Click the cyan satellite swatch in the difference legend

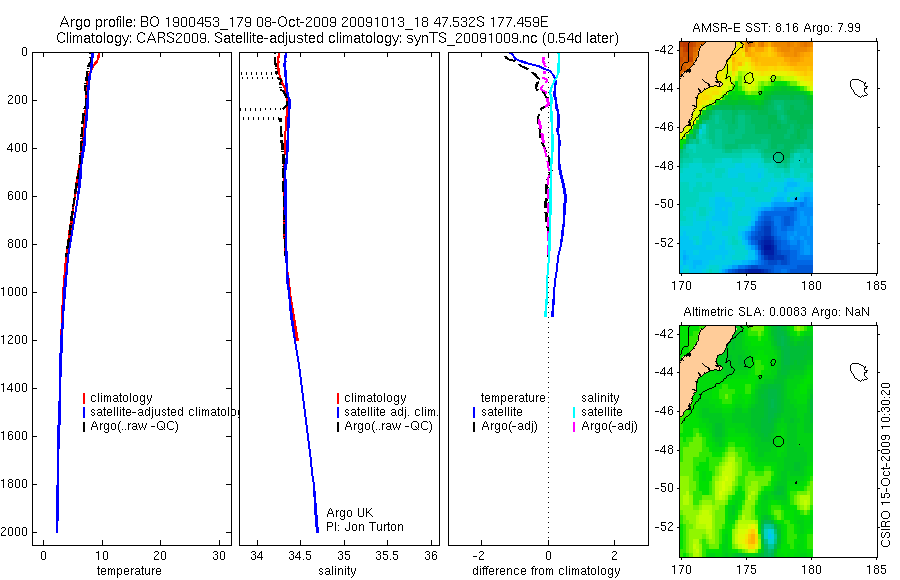[x=574, y=412]
